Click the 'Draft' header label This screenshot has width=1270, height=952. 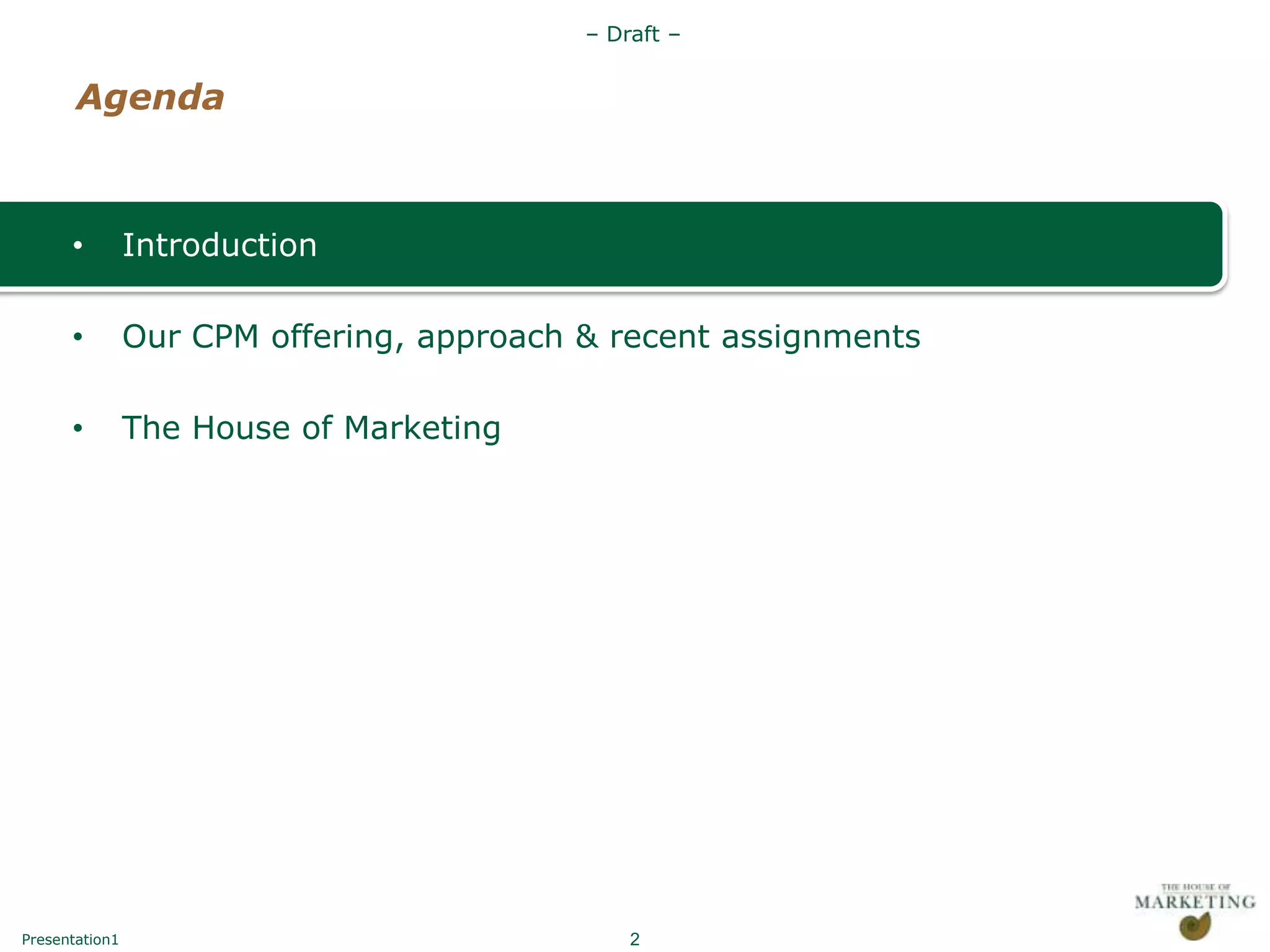[x=633, y=34]
